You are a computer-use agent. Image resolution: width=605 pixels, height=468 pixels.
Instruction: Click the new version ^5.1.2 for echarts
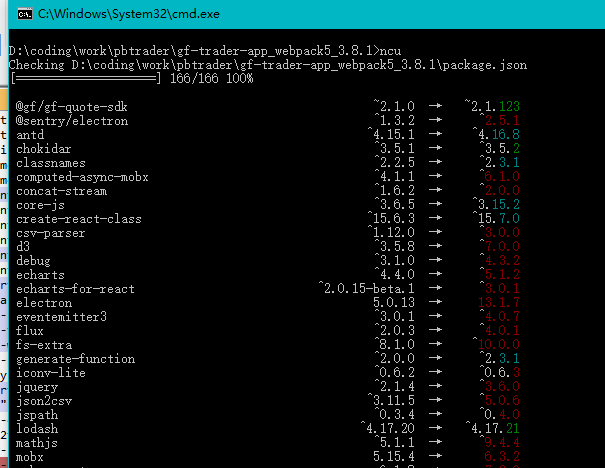(500, 274)
